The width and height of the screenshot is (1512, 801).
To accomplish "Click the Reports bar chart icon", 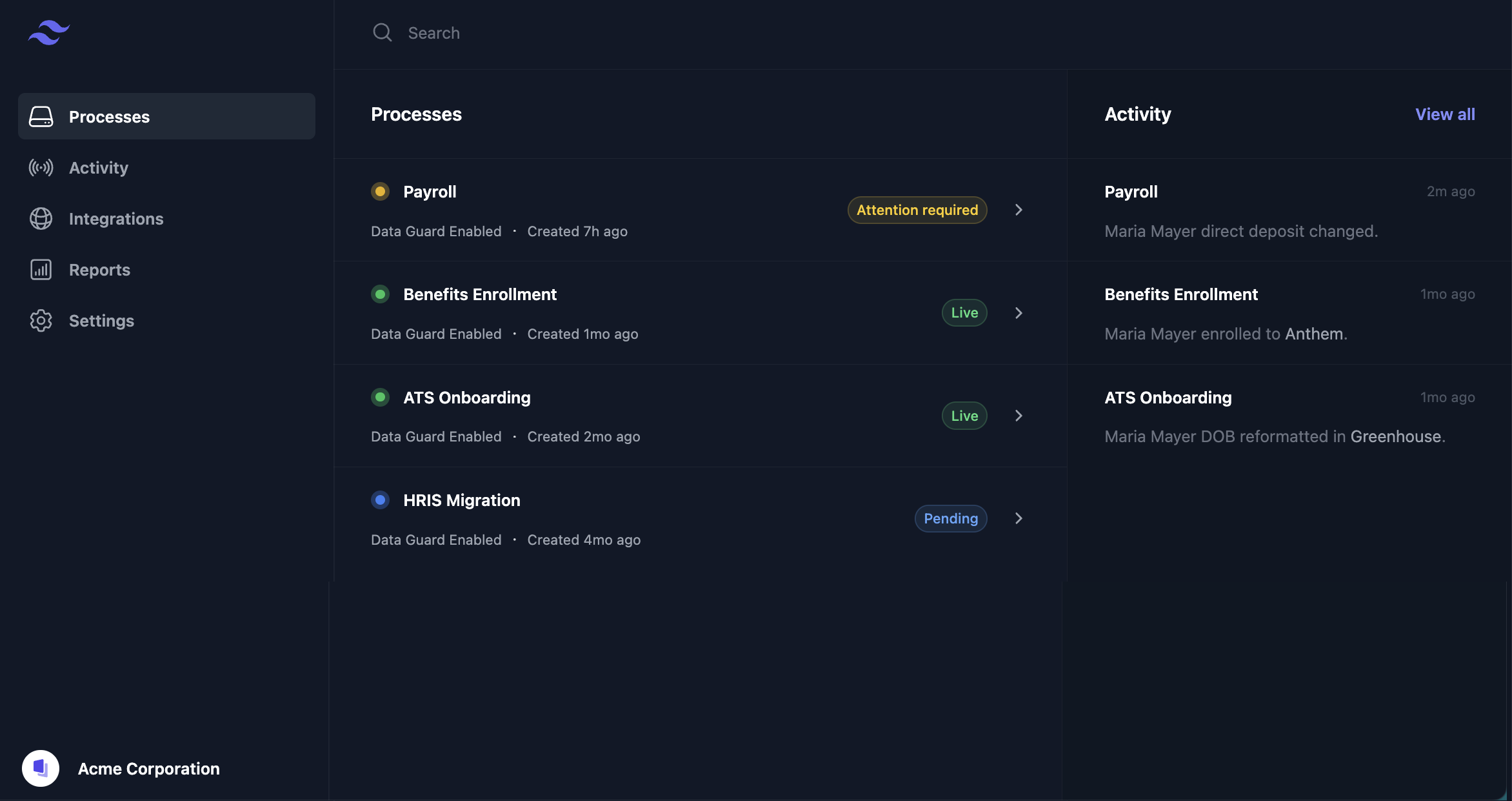I will [x=40, y=269].
